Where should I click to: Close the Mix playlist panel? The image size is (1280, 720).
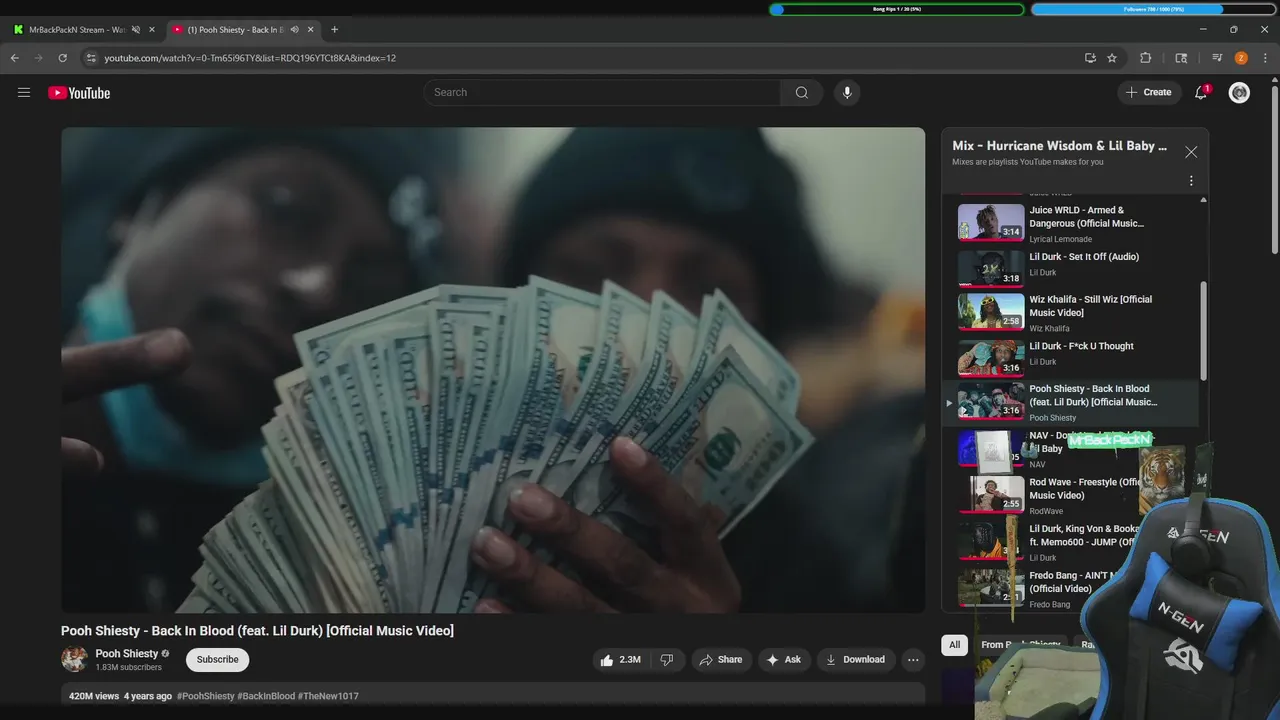point(1191,152)
